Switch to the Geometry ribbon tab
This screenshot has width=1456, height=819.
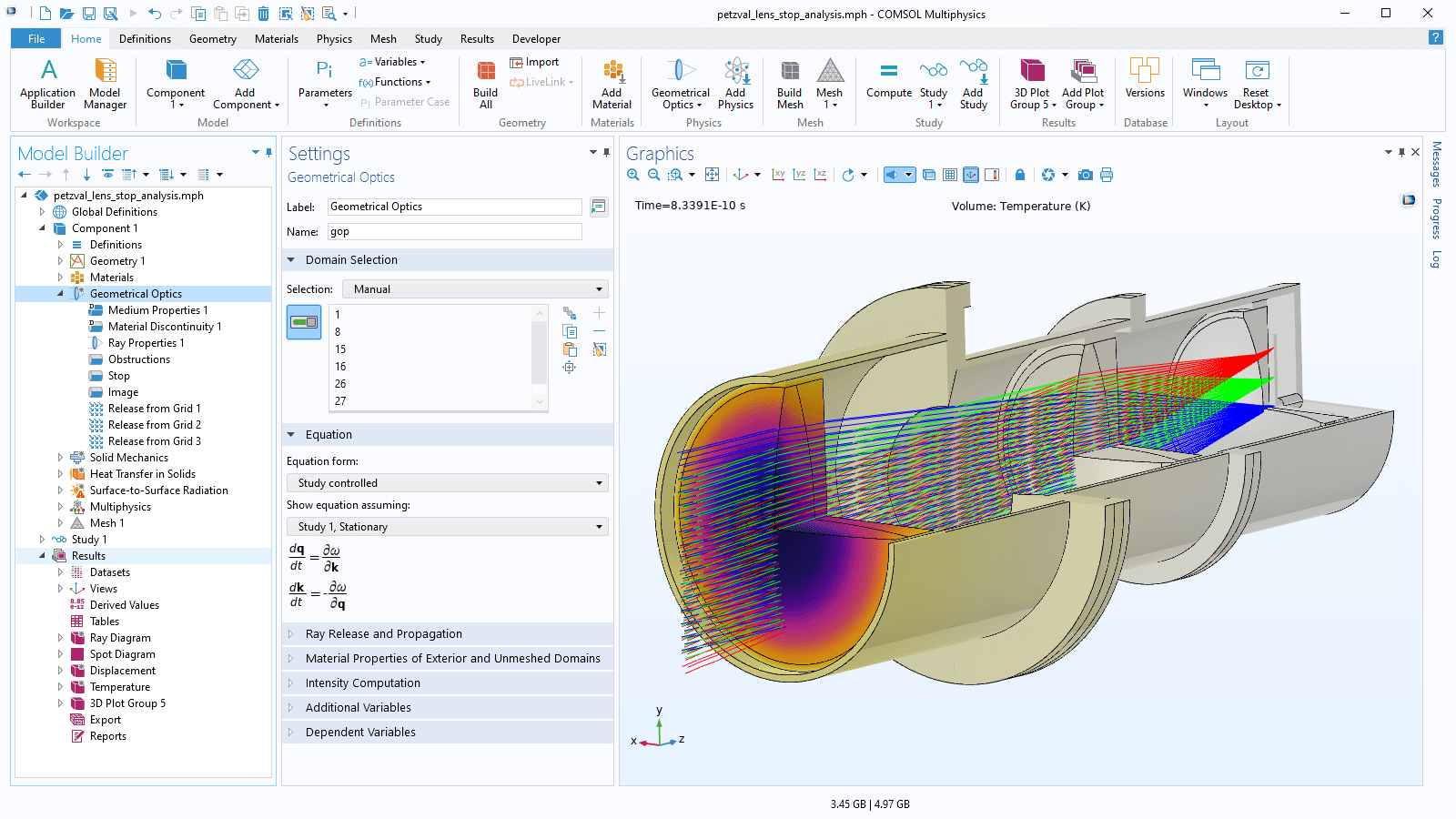[x=213, y=39]
